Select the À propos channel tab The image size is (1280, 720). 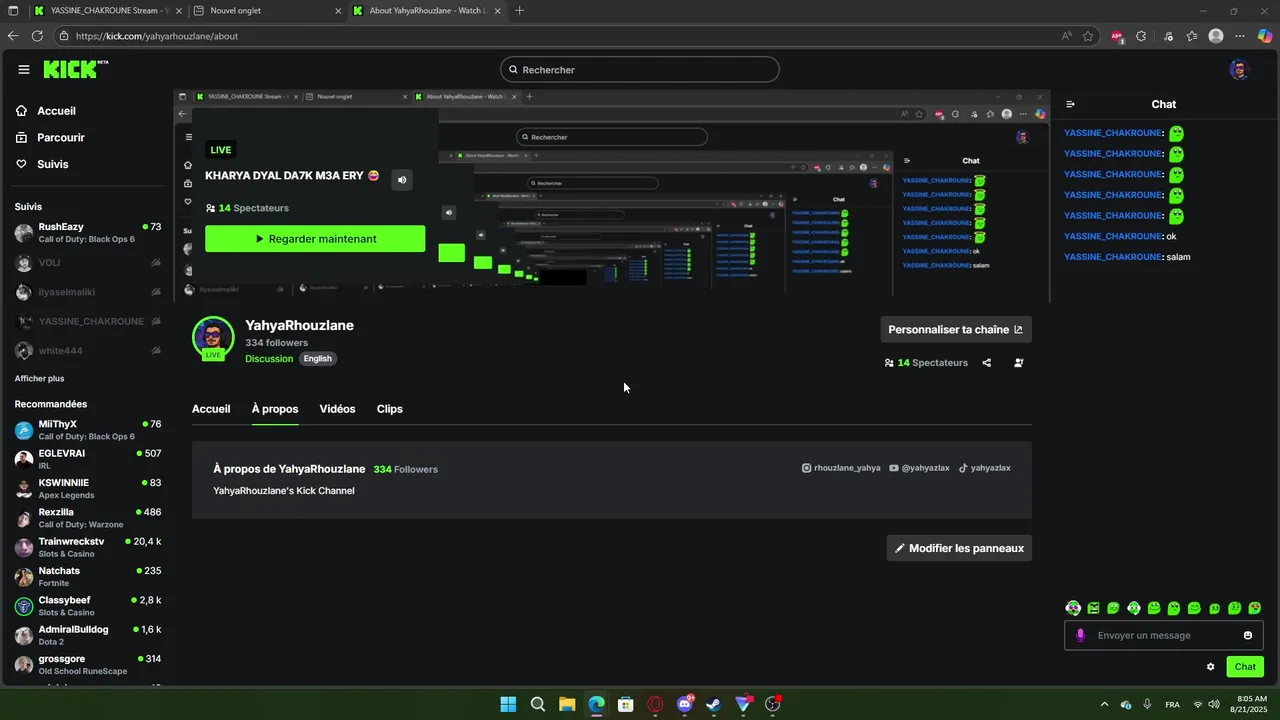[x=275, y=409]
